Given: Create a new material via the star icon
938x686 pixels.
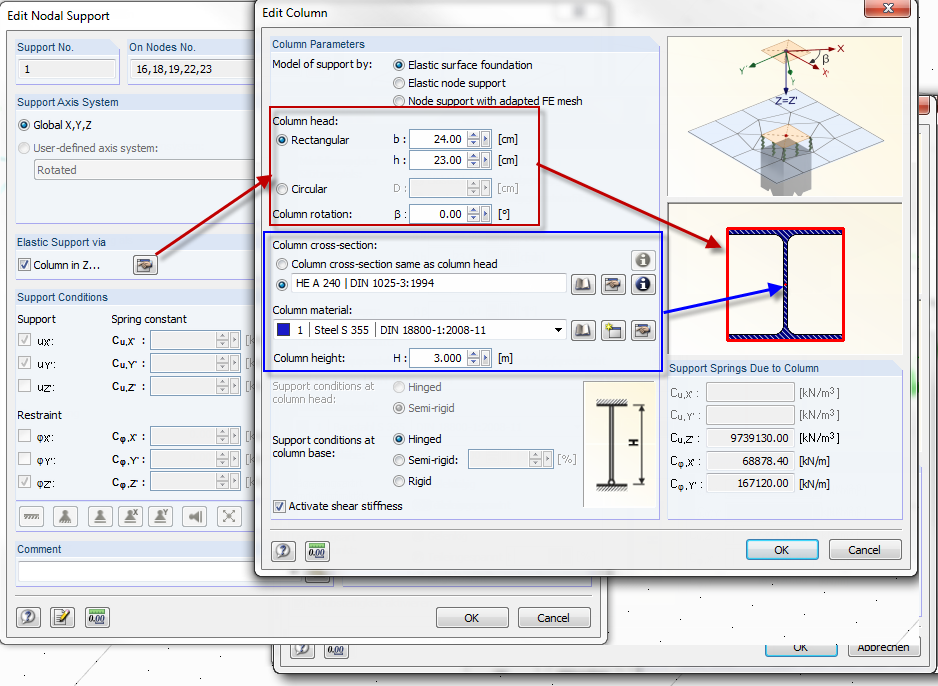Looking at the screenshot, I should tap(613, 329).
